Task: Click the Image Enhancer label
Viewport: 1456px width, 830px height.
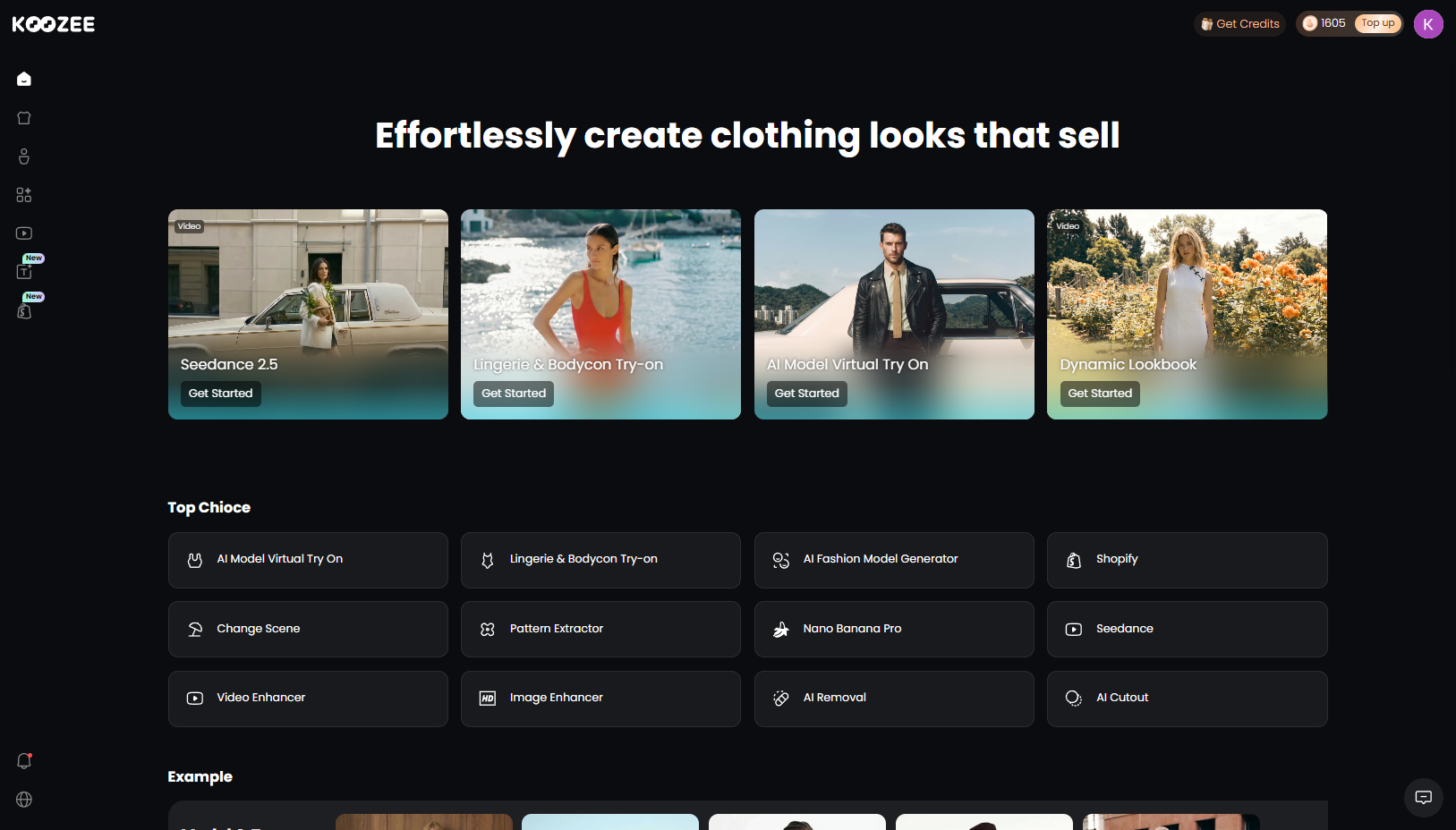Action: click(x=557, y=698)
